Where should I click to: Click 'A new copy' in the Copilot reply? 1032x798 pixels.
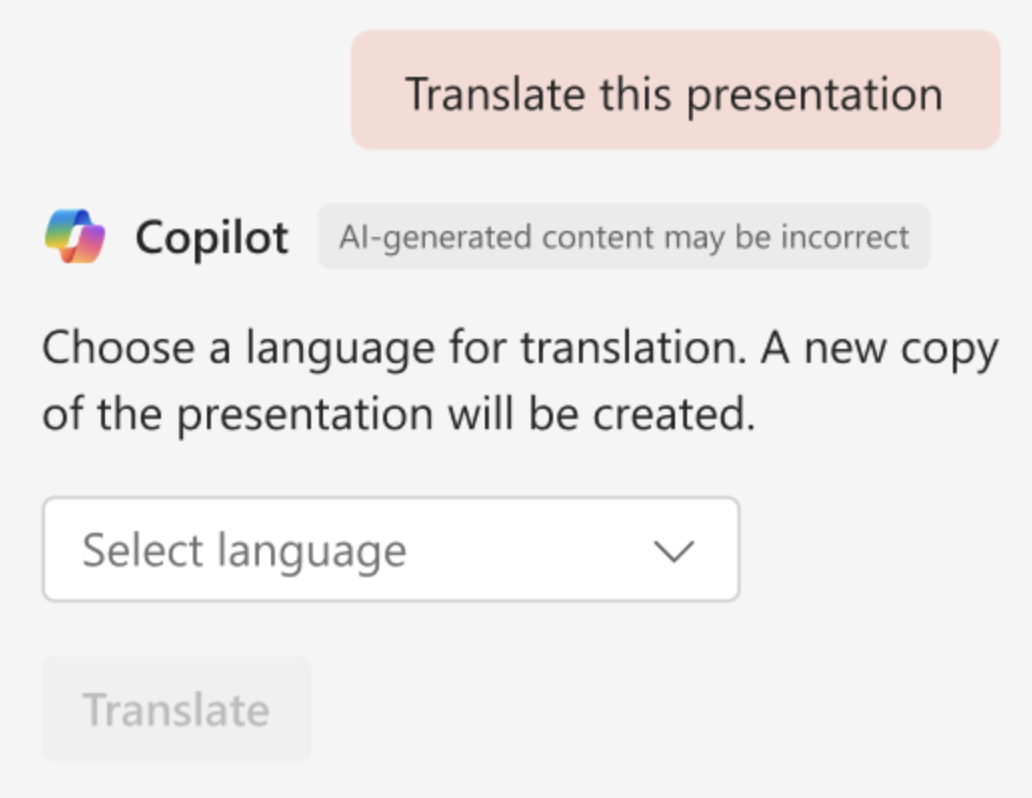click(880, 349)
